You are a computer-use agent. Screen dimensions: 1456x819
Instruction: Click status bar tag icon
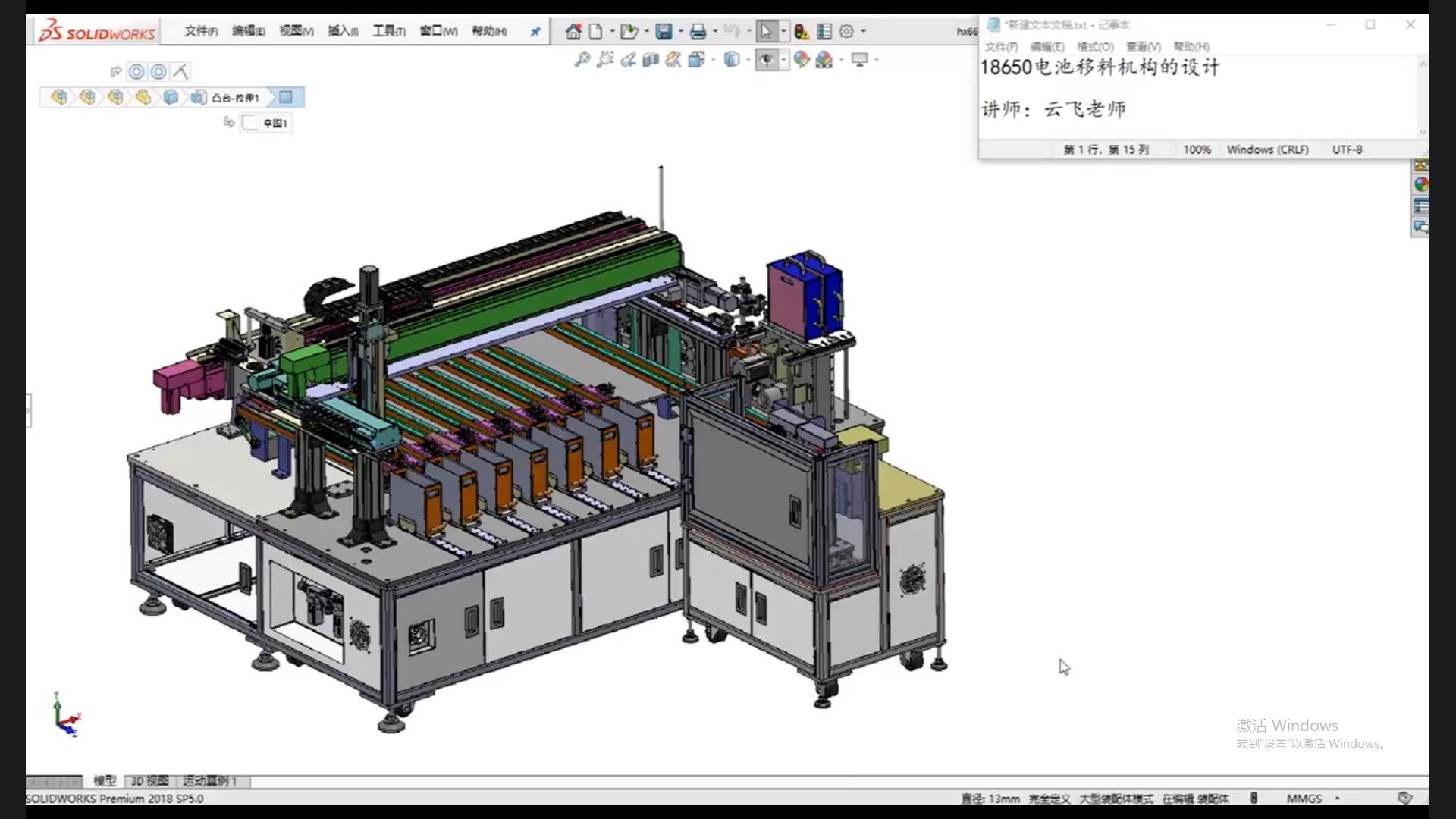pos(1404,798)
